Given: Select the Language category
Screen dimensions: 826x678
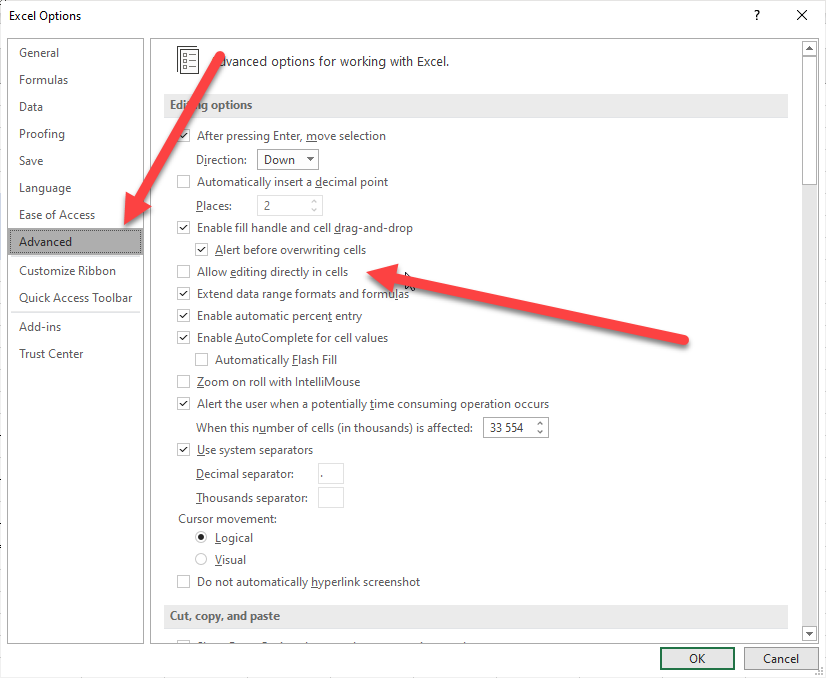Looking at the screenshot, I should [45, 188].
